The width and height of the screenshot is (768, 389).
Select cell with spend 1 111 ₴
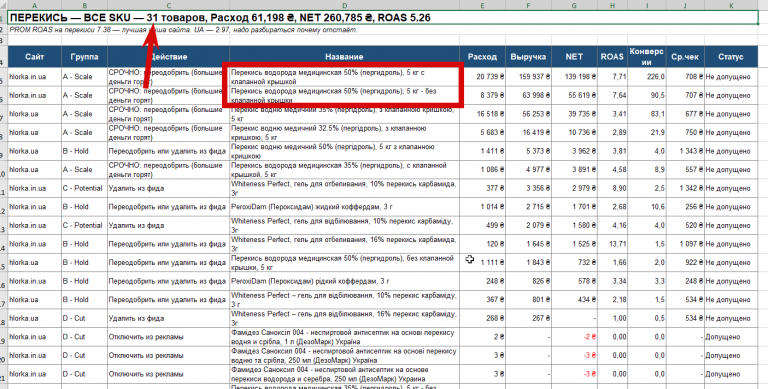(x=482, y=263)
